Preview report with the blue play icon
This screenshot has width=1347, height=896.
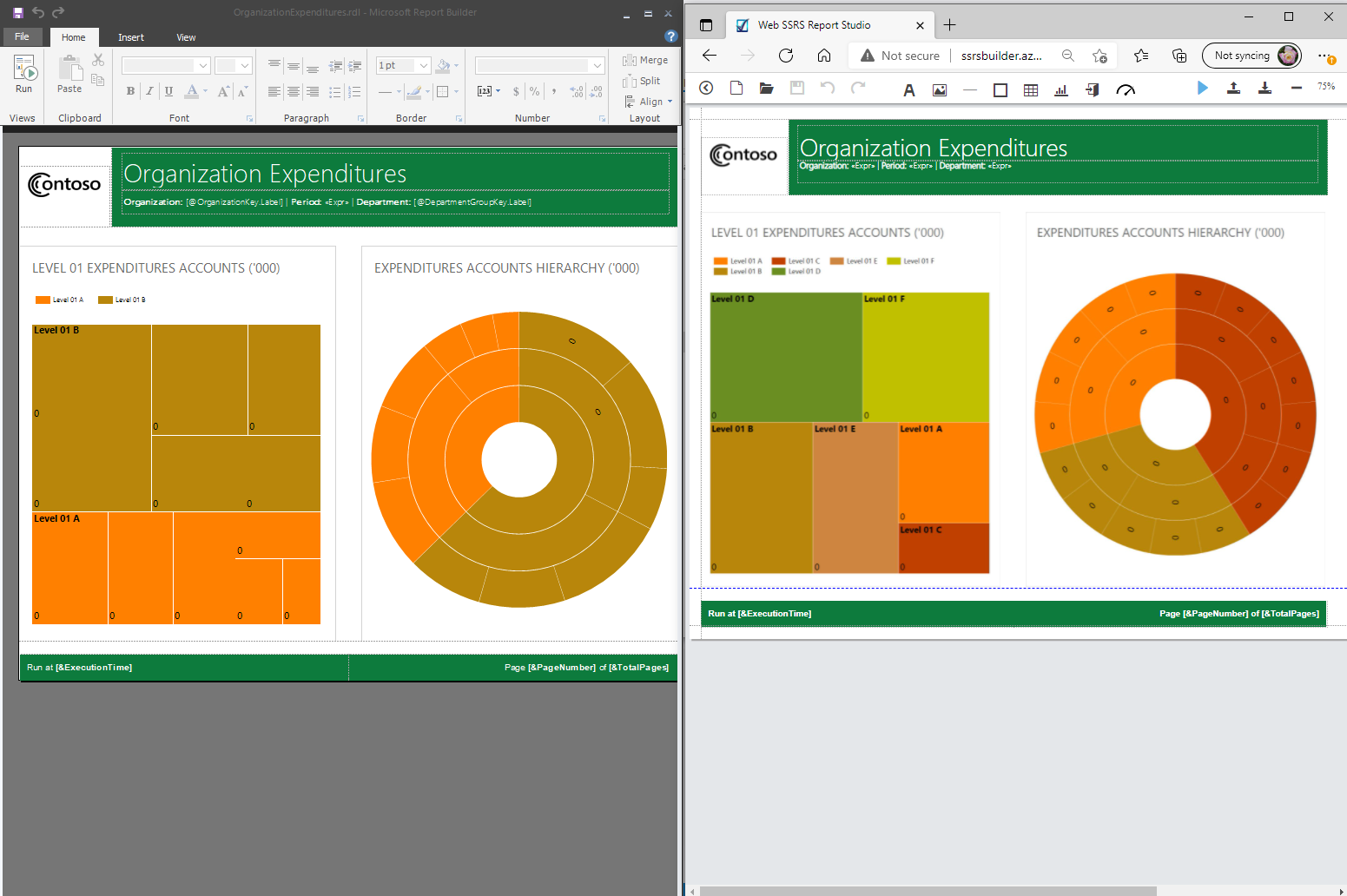pos(1202,88)
